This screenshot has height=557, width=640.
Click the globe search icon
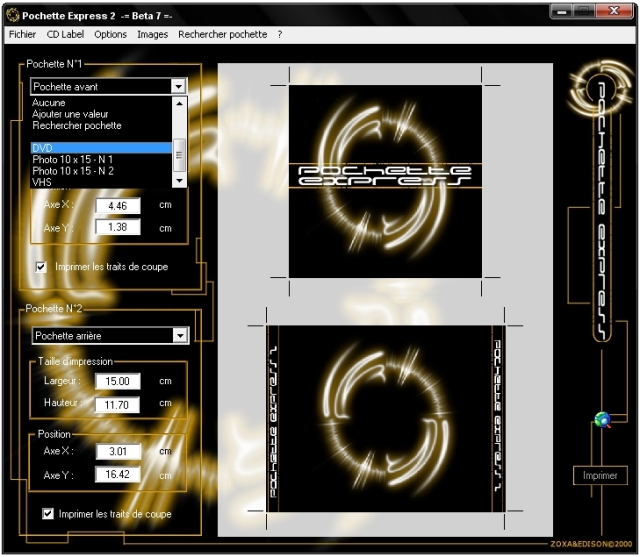click(602, 420)
